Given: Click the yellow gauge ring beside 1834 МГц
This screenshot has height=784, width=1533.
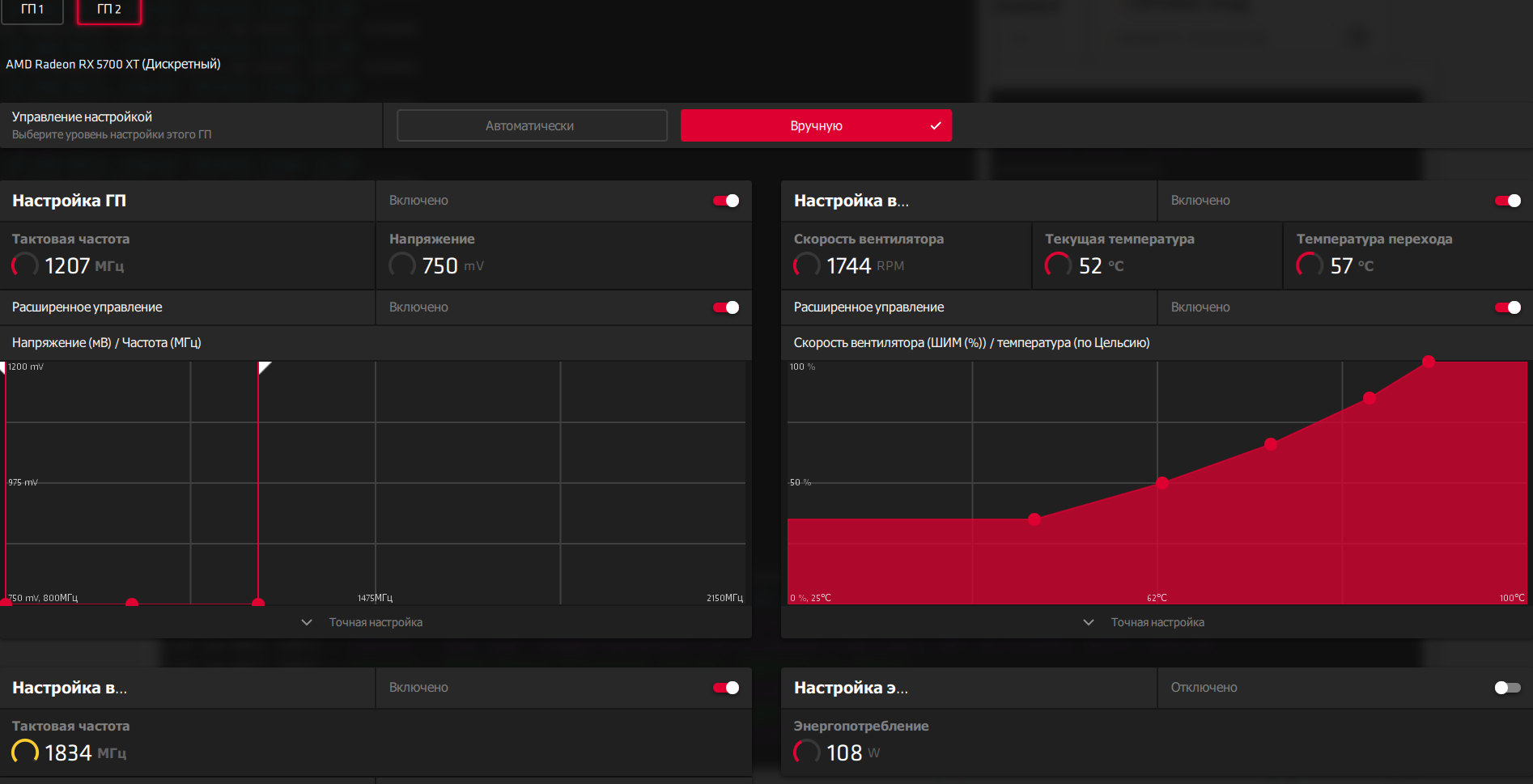Looking at the screenshot, I should coord(25,752).
